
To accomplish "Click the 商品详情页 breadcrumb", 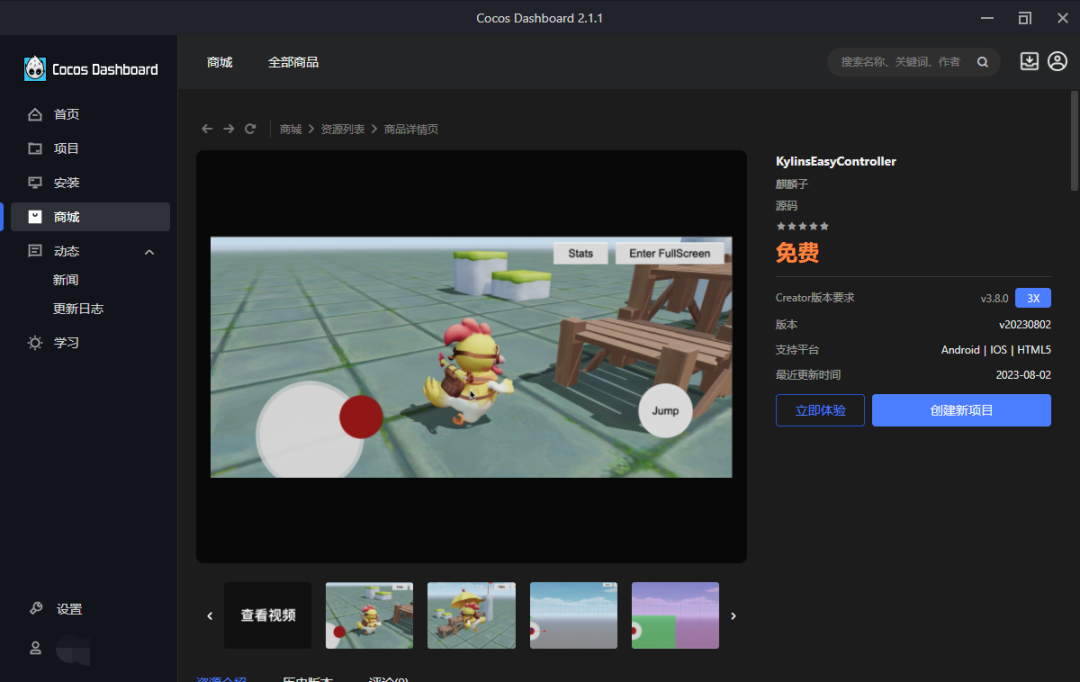I will point(411,129).
